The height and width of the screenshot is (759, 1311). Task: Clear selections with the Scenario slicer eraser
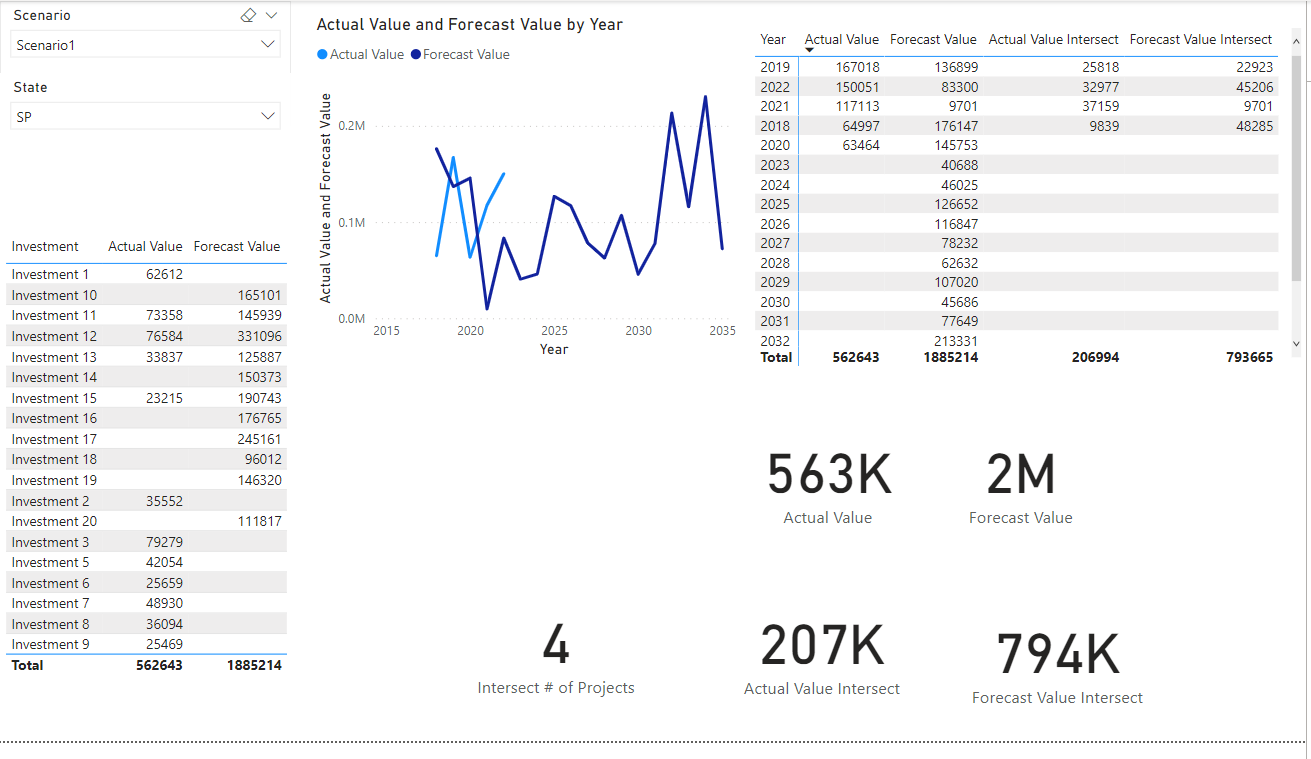point(249,16)
